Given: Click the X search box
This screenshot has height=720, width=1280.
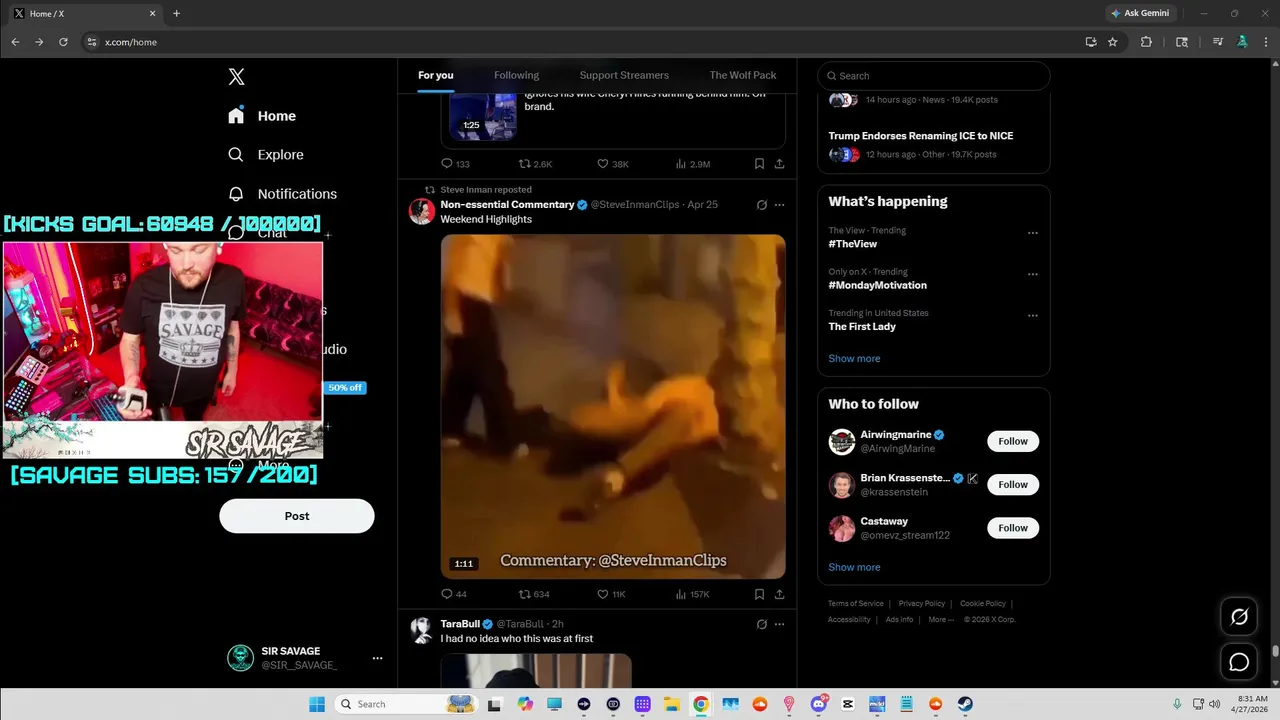Looking at the screenshot, I should [x=933, y=76].
